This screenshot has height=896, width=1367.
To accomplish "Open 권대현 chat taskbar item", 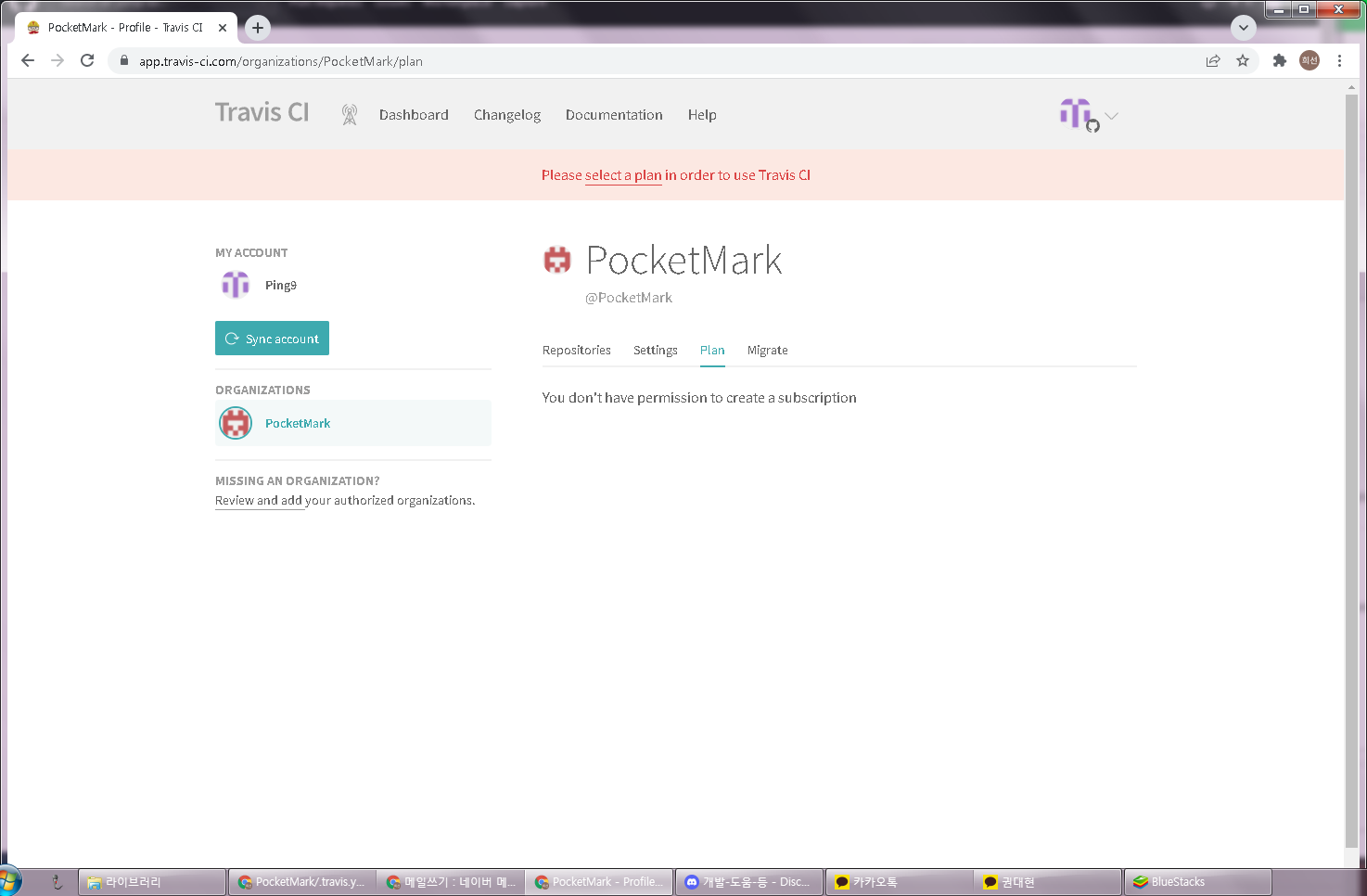I will coord(1049,882).
